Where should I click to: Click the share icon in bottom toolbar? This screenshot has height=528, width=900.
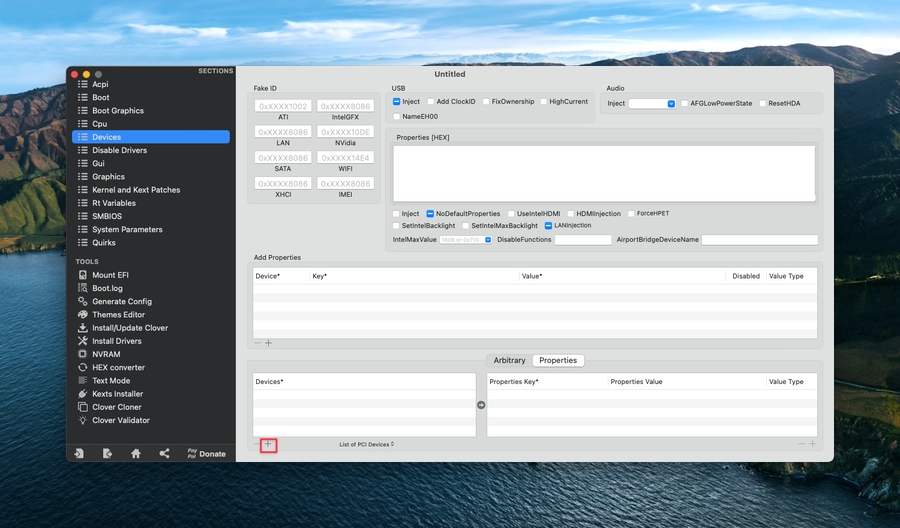tap(164, 454)
